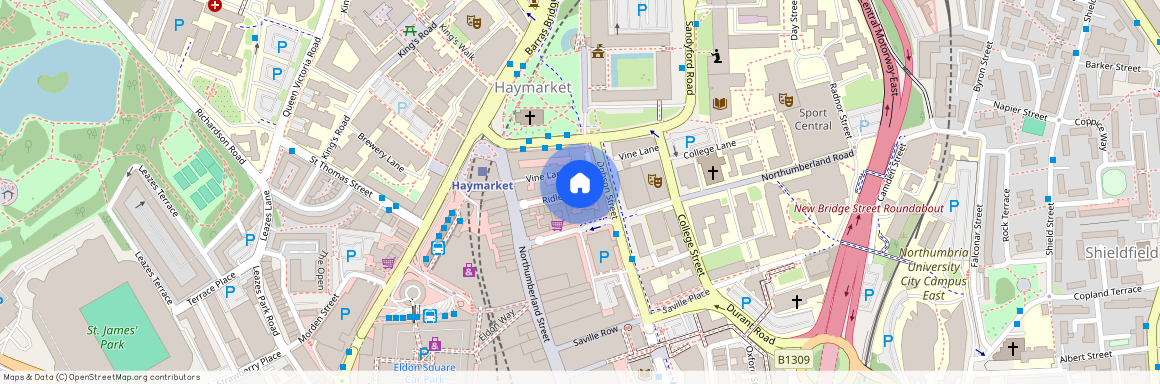
Task: Click the church cross icon below Haymarket label
Action: click(x=530, y=118)
